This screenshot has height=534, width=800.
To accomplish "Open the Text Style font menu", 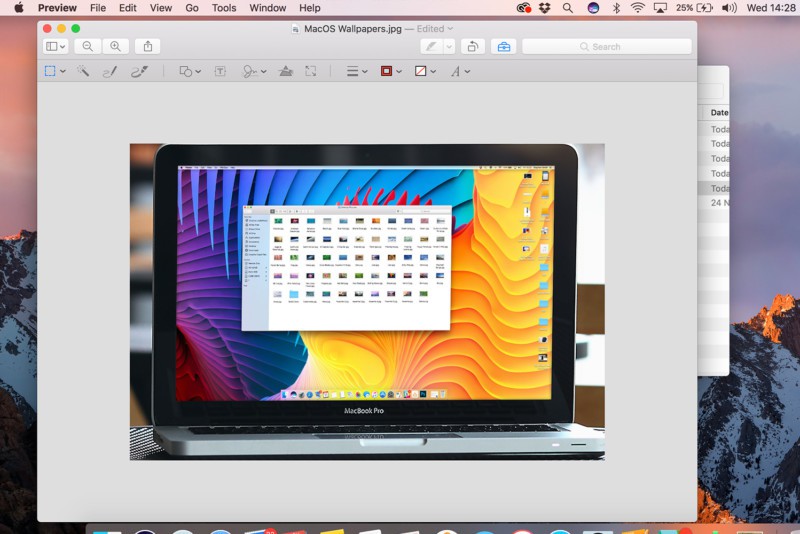I will point(460,71).
